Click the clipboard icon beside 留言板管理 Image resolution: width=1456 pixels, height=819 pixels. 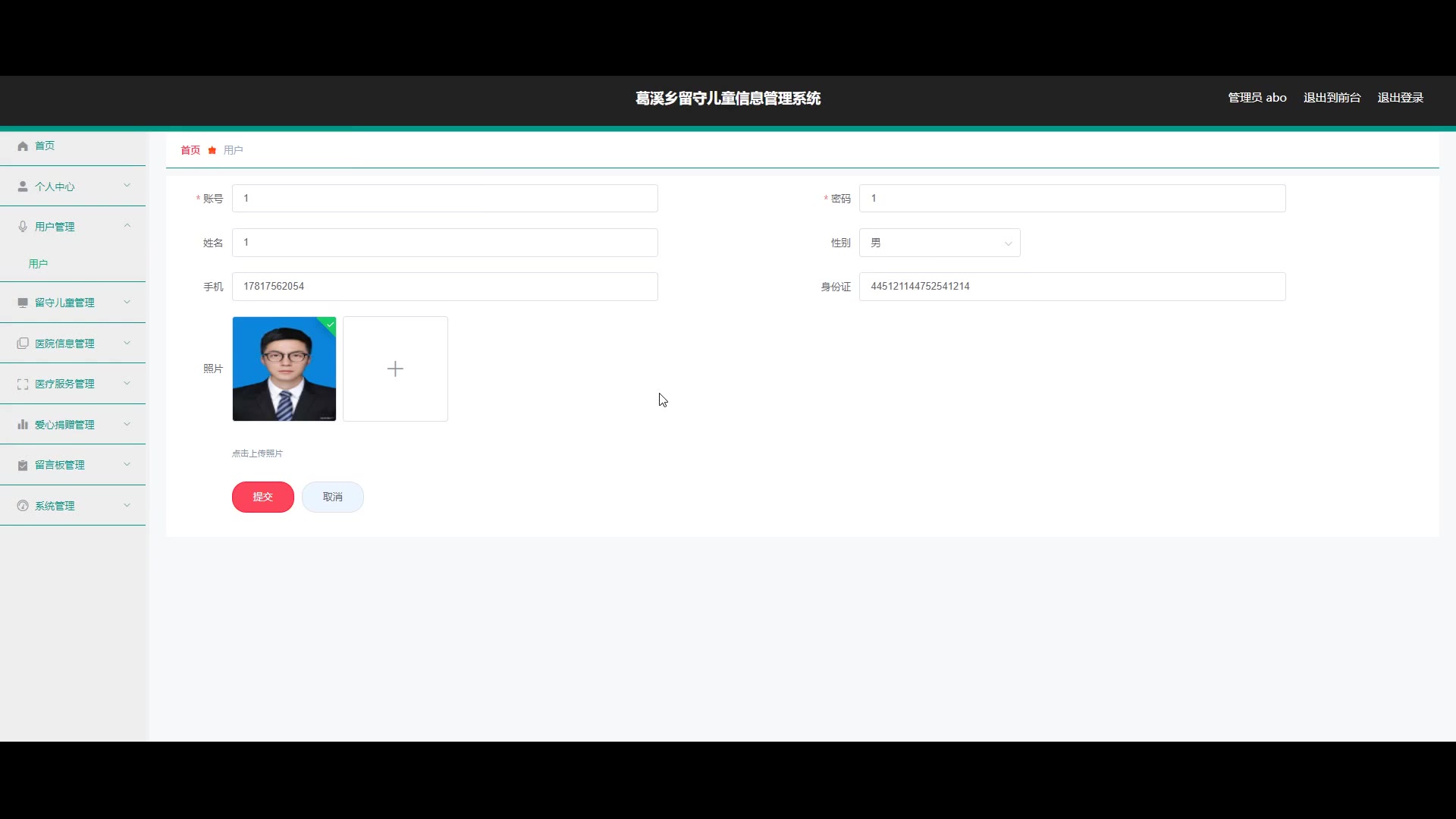point(23,466)
